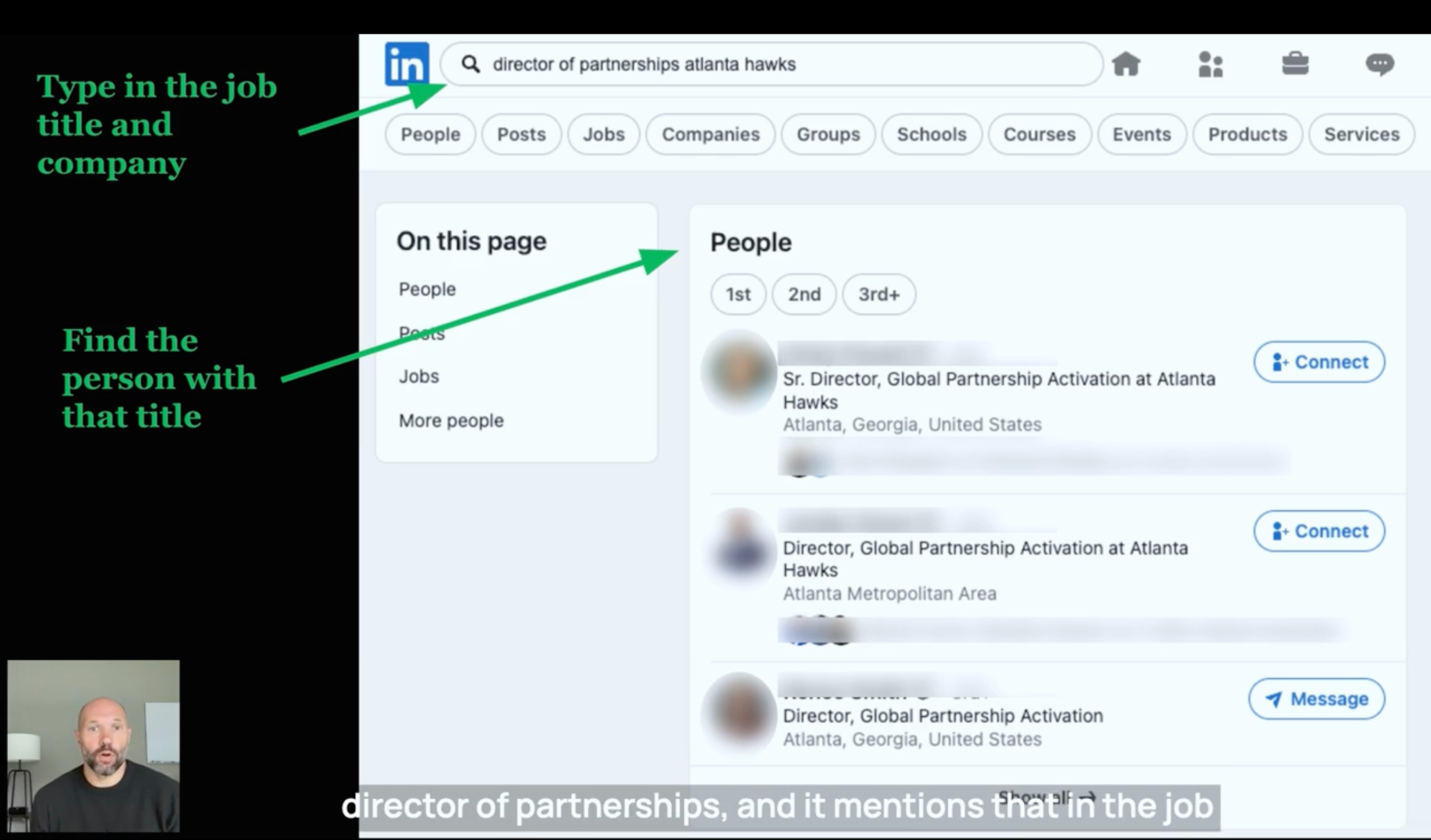Click the 'People' results section heading
Image resolution: width=1431 pixels, height=840 pixels.
pos(751,242)
